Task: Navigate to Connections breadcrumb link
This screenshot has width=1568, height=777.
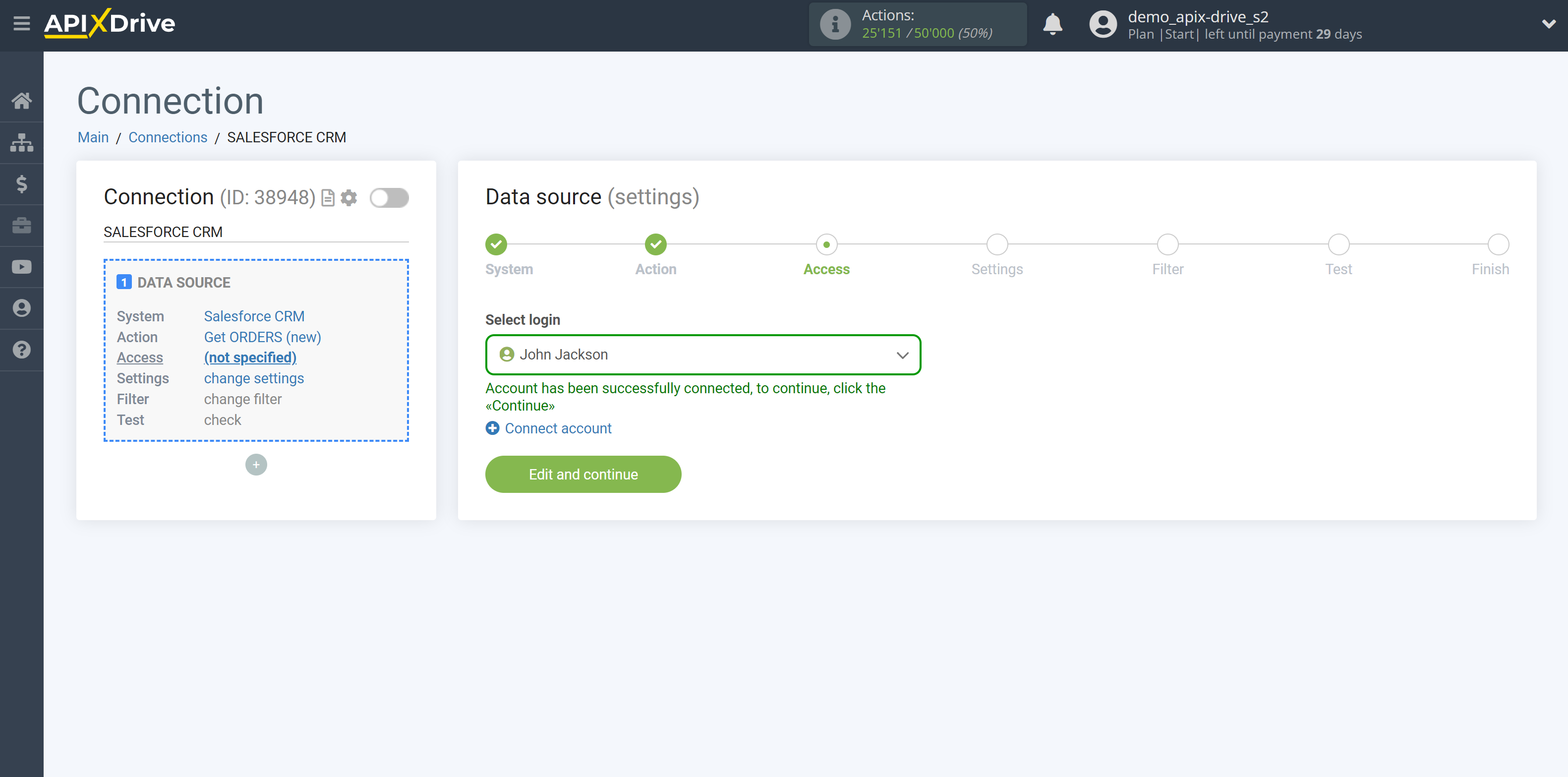Action: point(167,137)
